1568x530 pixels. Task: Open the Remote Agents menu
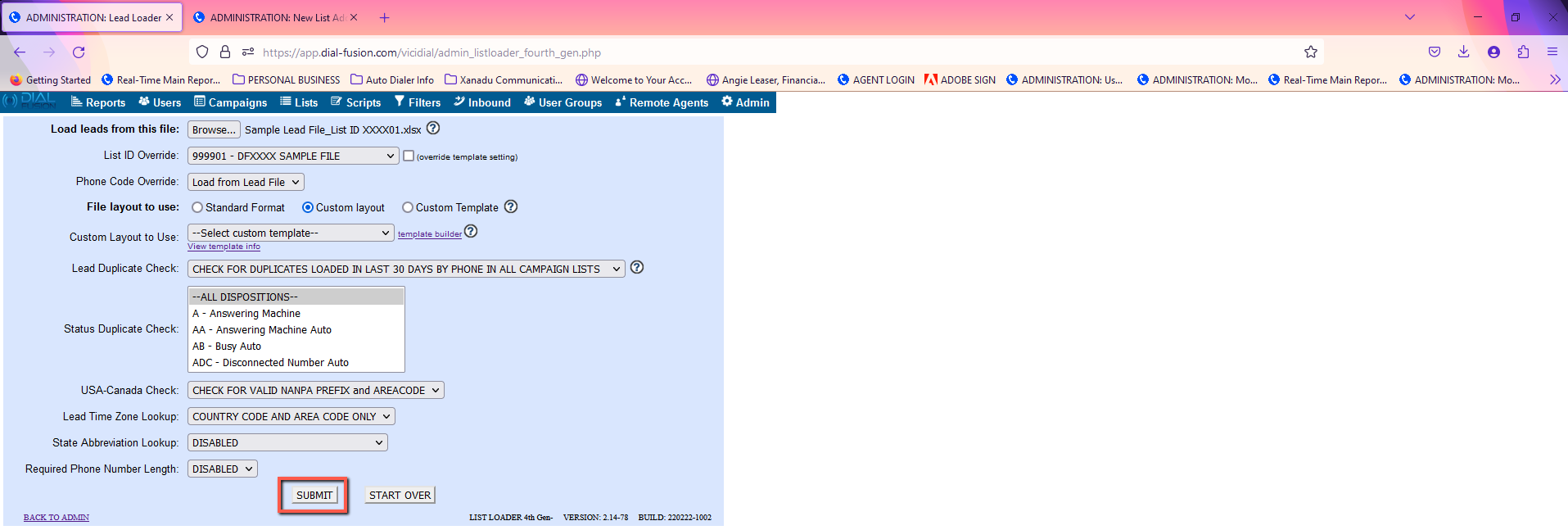[662, 102]
